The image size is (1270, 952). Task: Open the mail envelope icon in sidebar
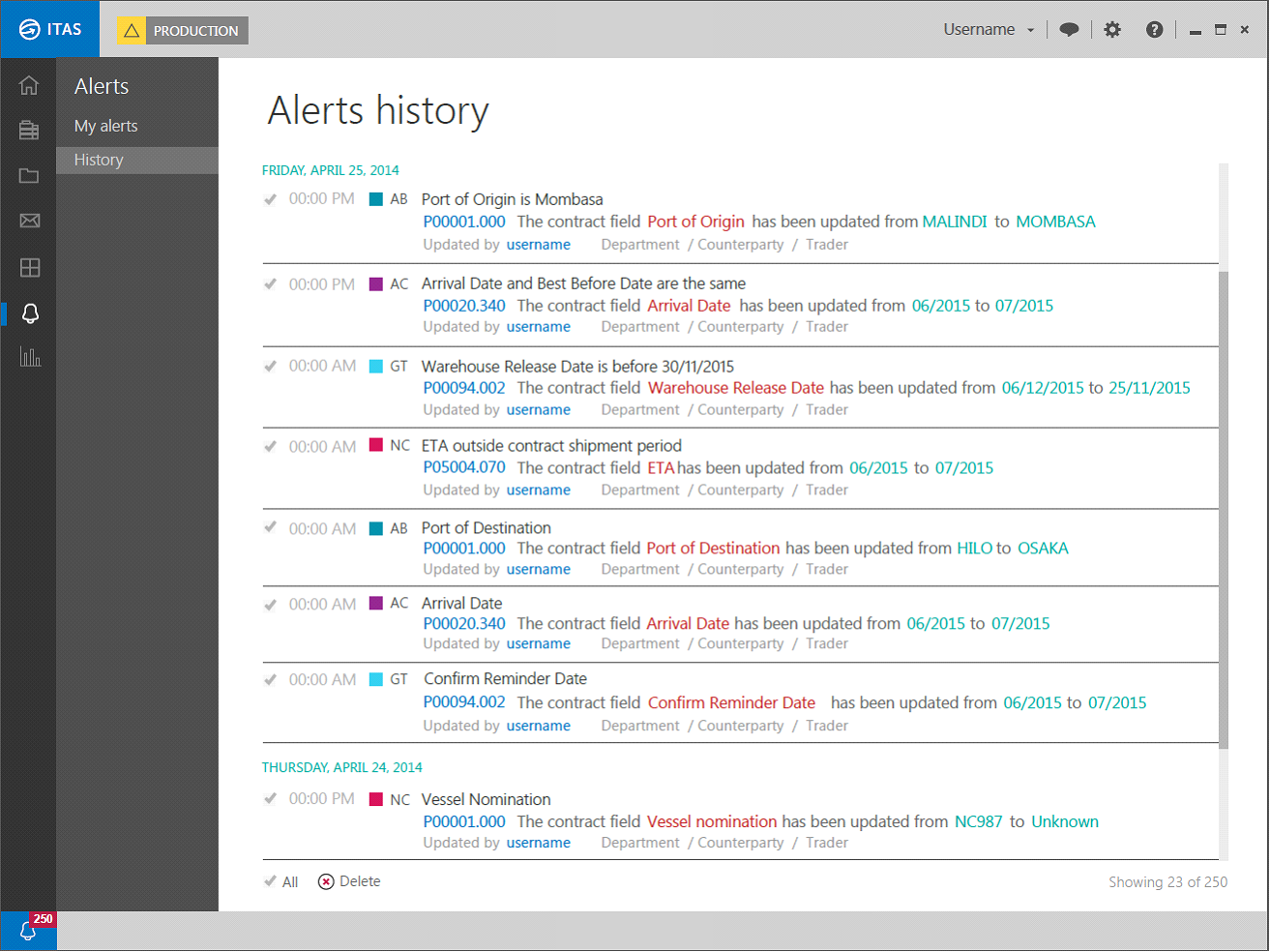click(x=29, y=221)
